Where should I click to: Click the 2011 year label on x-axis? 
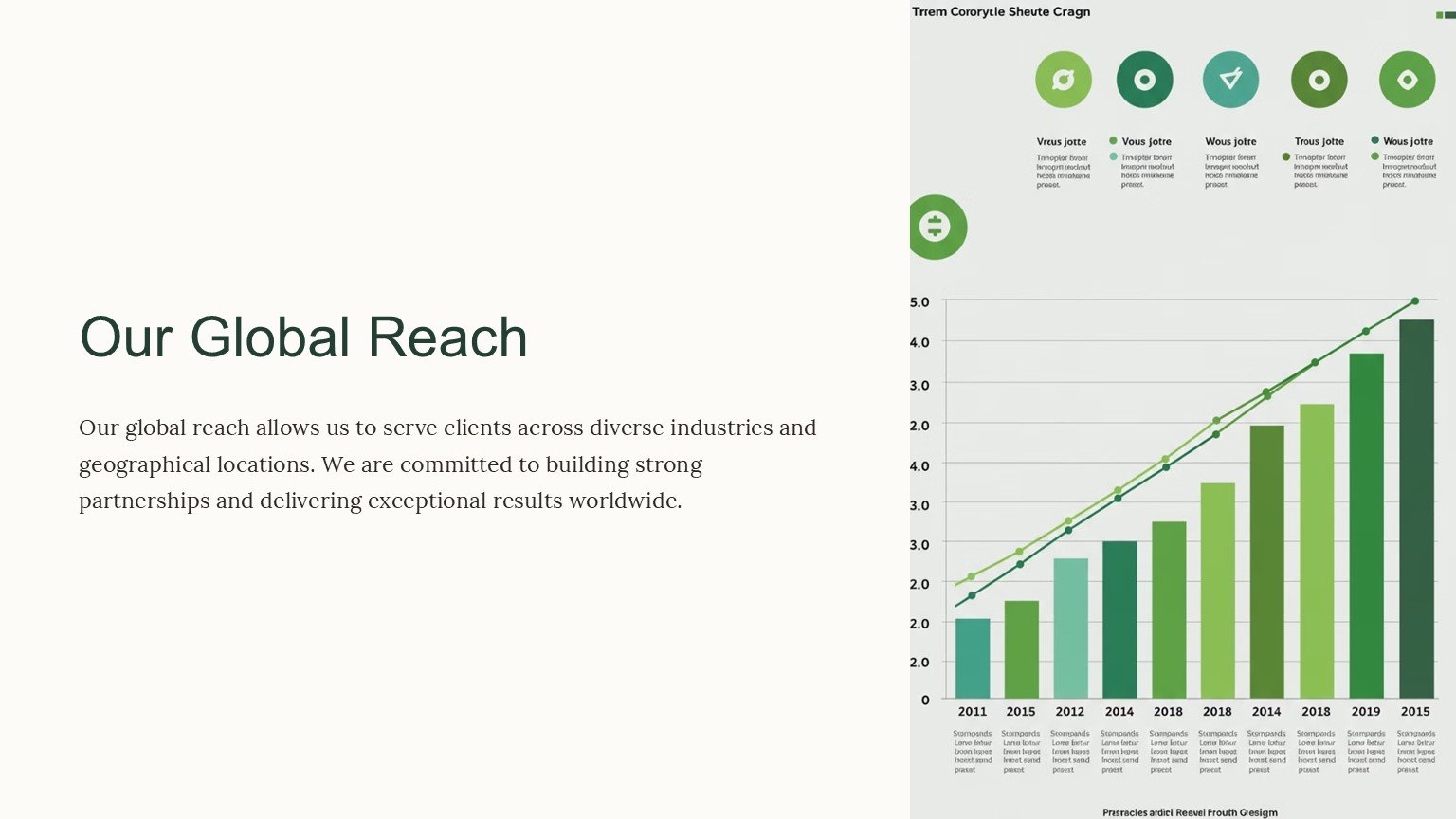click(972, 712)
